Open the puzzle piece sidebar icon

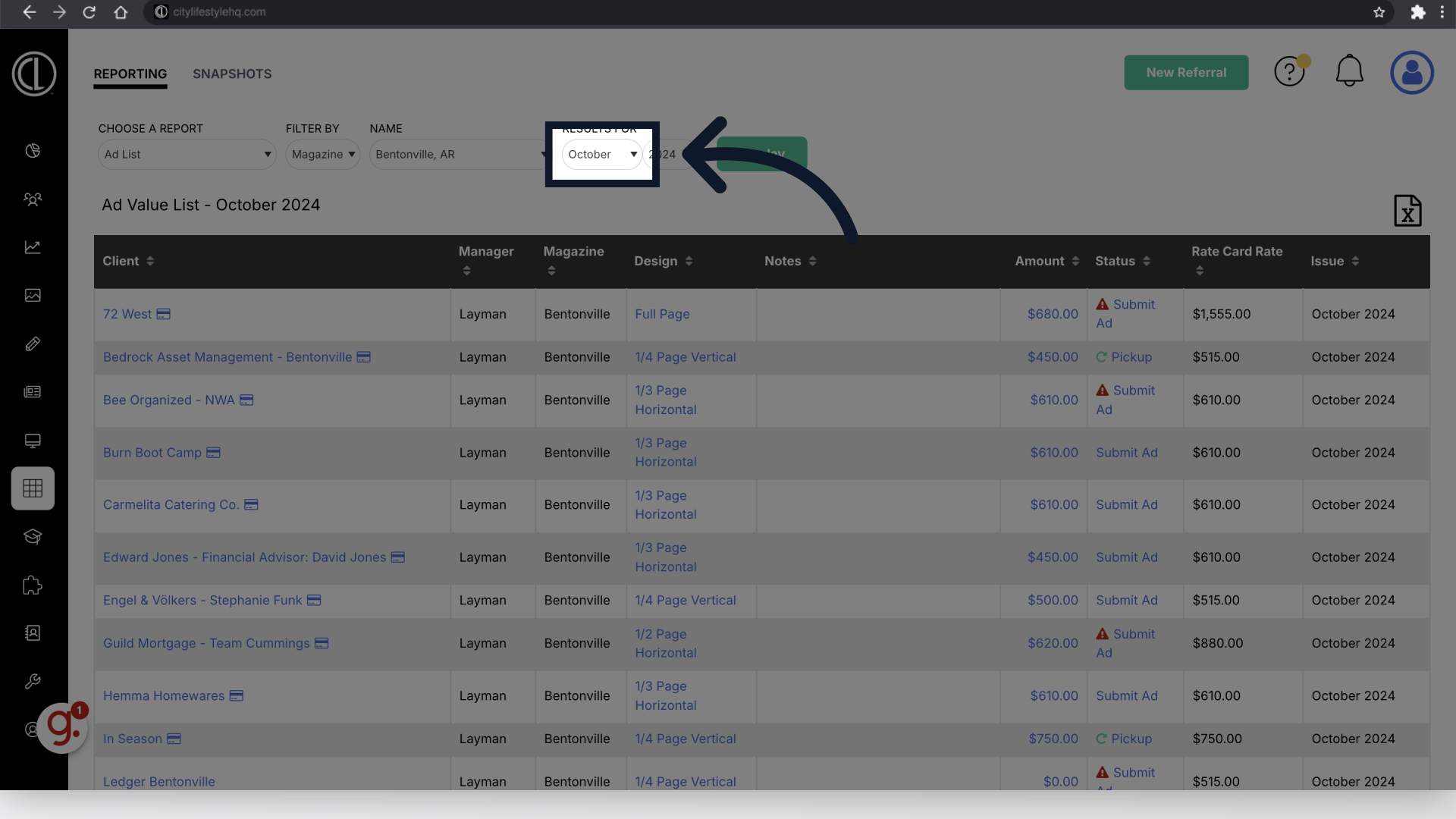pyautogui.click(x=33, y=585)
